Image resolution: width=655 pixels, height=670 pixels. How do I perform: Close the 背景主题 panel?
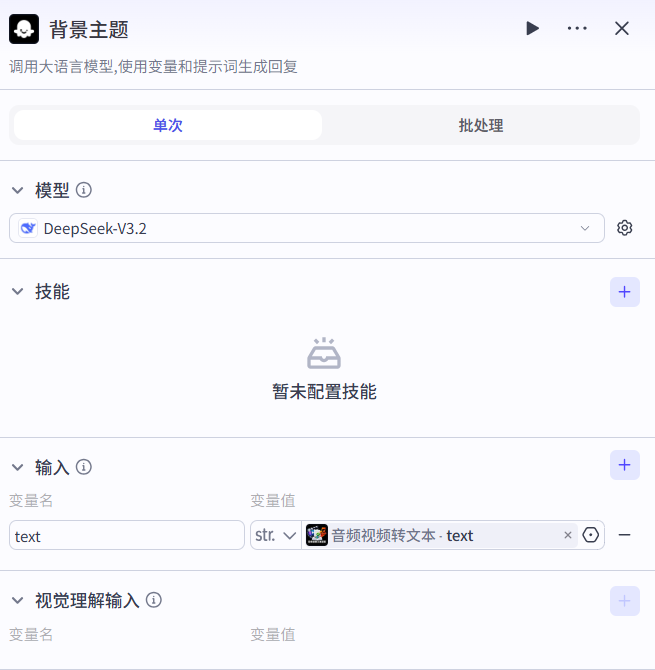pyautogui.click(x=622, y=29)
